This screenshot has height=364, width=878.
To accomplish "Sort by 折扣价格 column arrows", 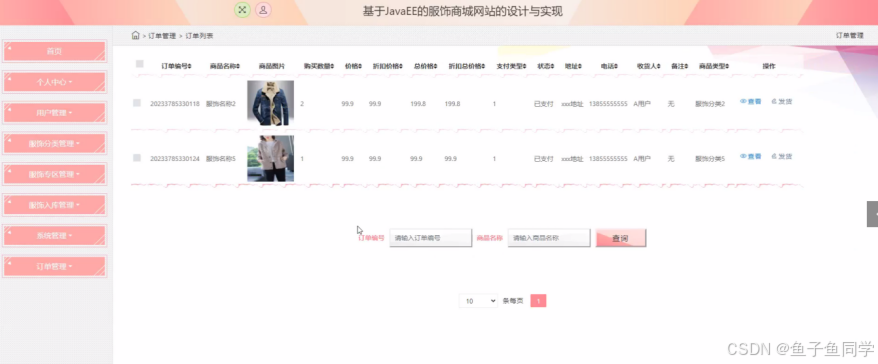I will click(401, 66).
